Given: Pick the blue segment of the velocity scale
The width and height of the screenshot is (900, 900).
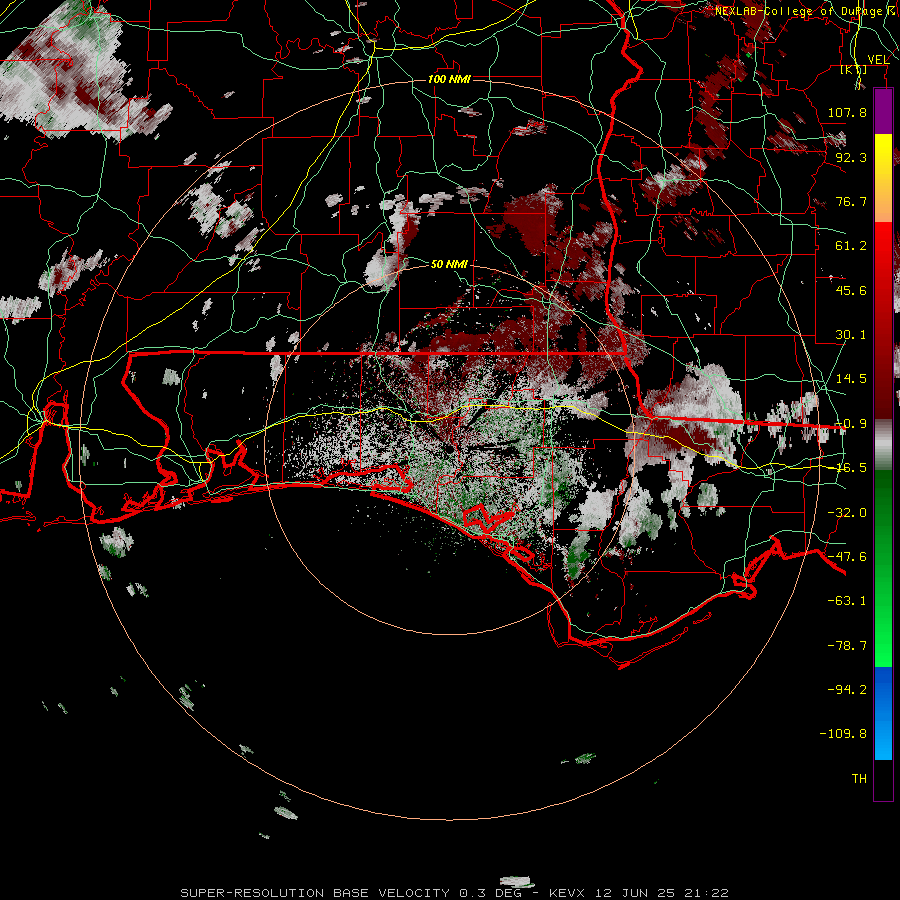Looking at the screenshot, I should pos(883,713).
